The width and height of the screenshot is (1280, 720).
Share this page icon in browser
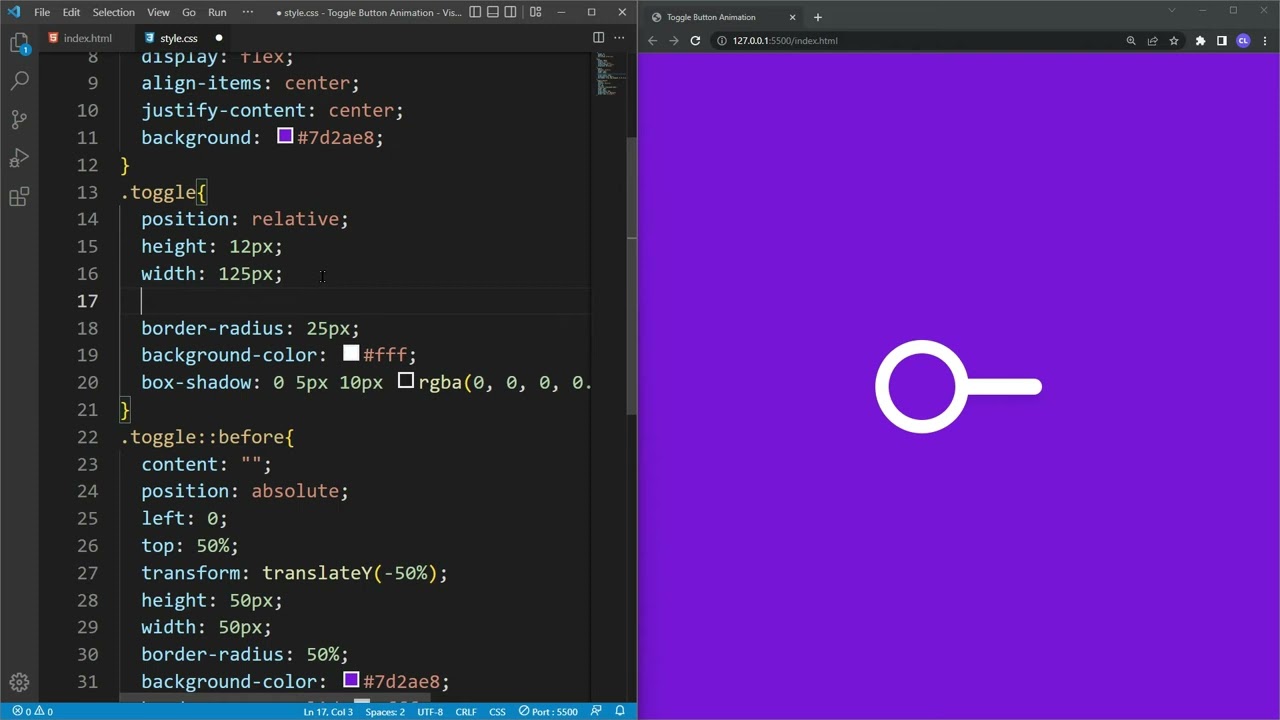(x=1152, y=41)
